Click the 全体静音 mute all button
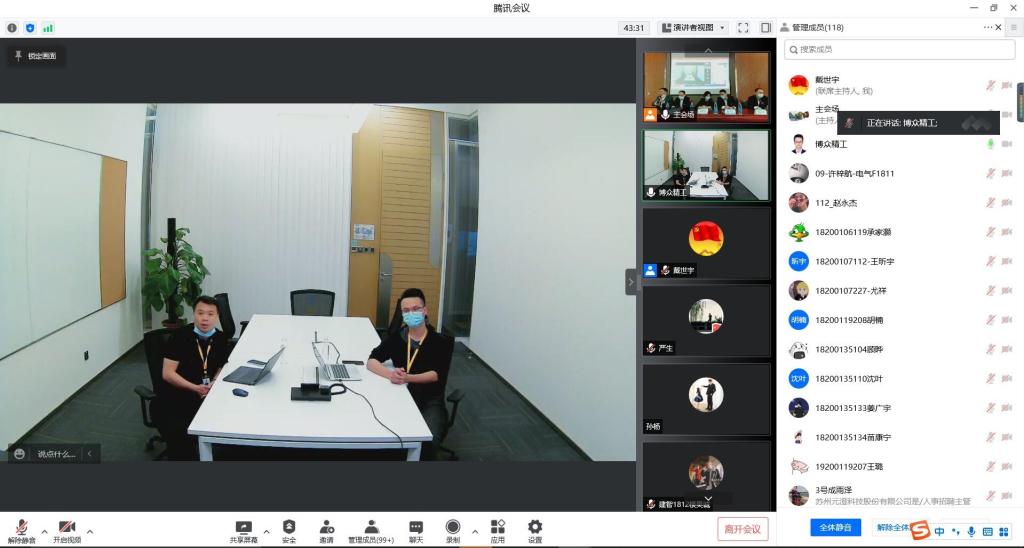 click(835, 527)
